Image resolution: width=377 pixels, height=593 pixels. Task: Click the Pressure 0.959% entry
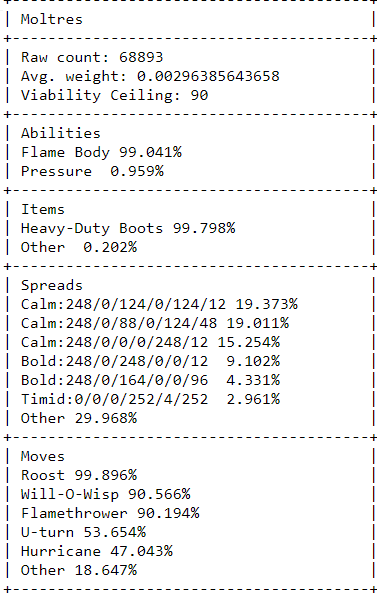(92, 171)
